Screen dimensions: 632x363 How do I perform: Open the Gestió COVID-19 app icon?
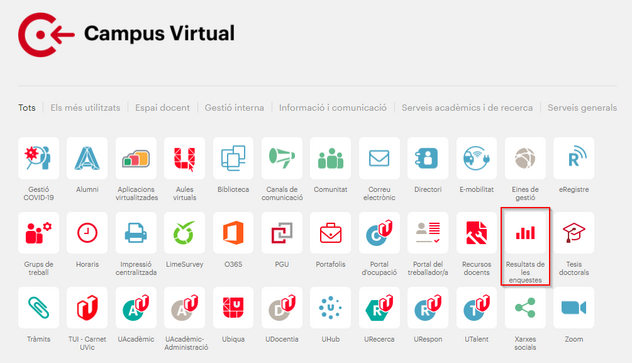[x=38, y=158]
